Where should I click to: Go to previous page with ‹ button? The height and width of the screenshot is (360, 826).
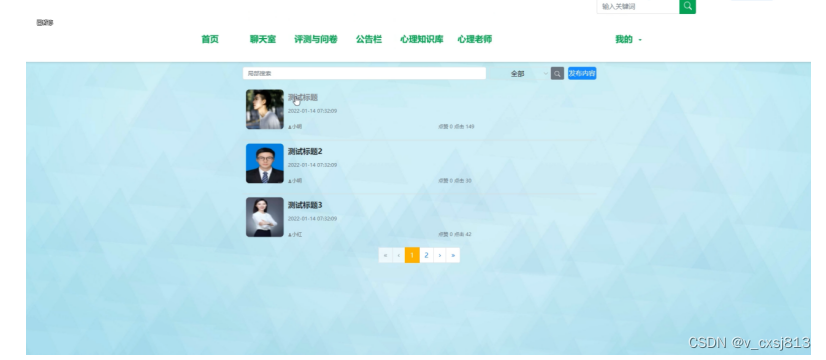pyautogui.click(x=399, y=255)
